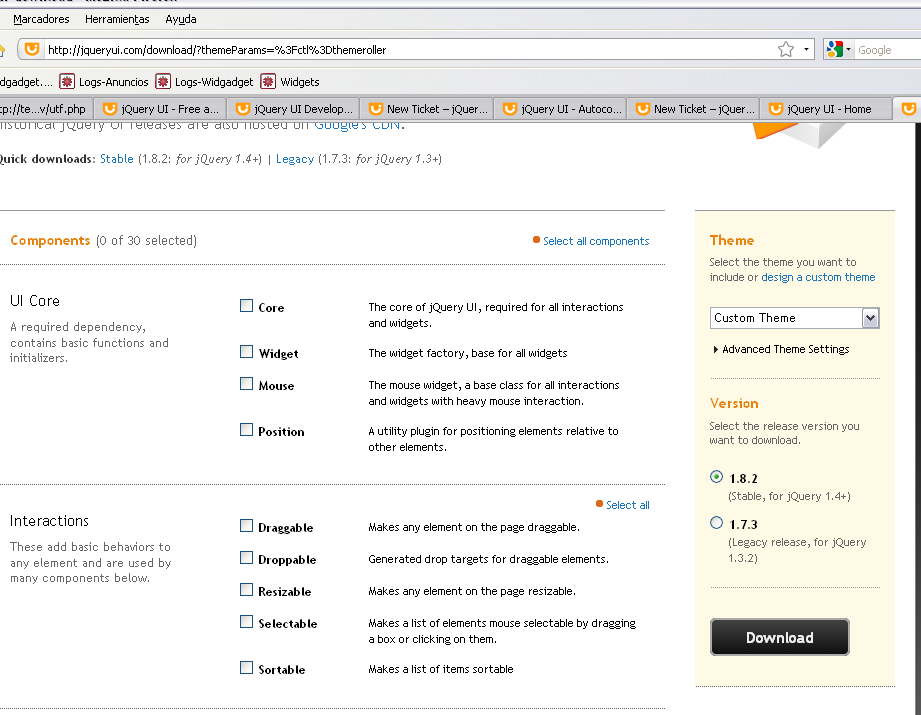Tick the Sortable checkbox
The width and height of the screenshot is (921, 715).
tap(247, 668)
